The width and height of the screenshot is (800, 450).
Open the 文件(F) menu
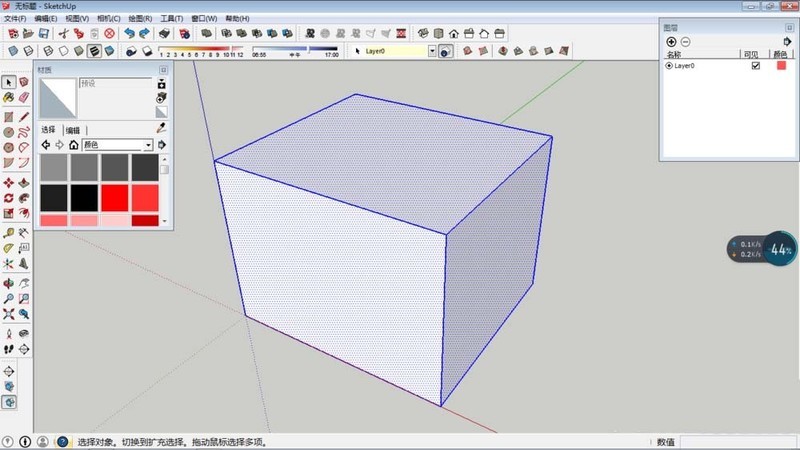pyautogui.click(x=15, y=18)
